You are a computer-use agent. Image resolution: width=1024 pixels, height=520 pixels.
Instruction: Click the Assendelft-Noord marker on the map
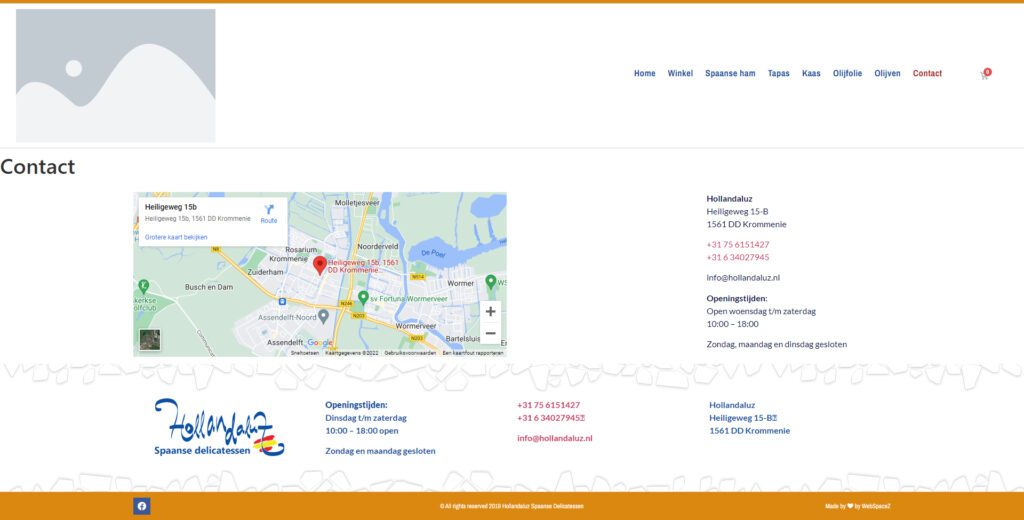coord(323,317)
